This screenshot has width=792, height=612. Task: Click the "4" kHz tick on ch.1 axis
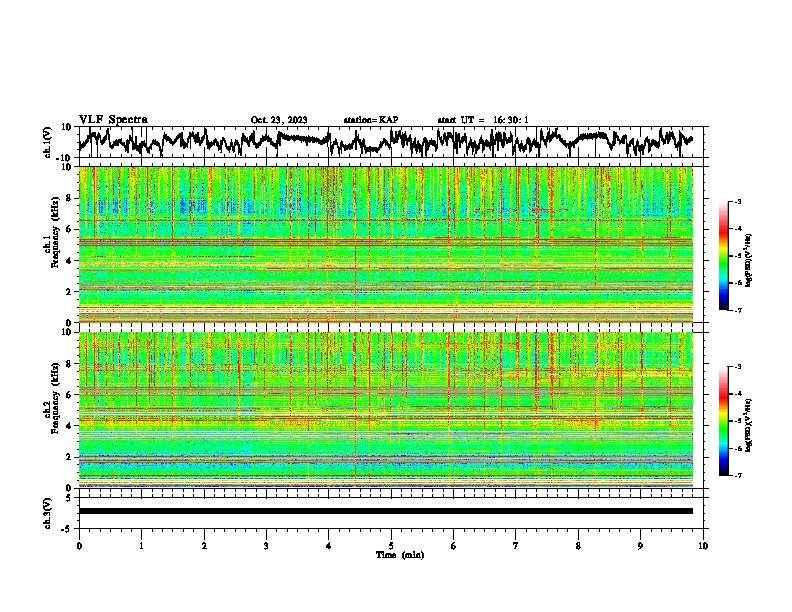(x=70, y=261)
